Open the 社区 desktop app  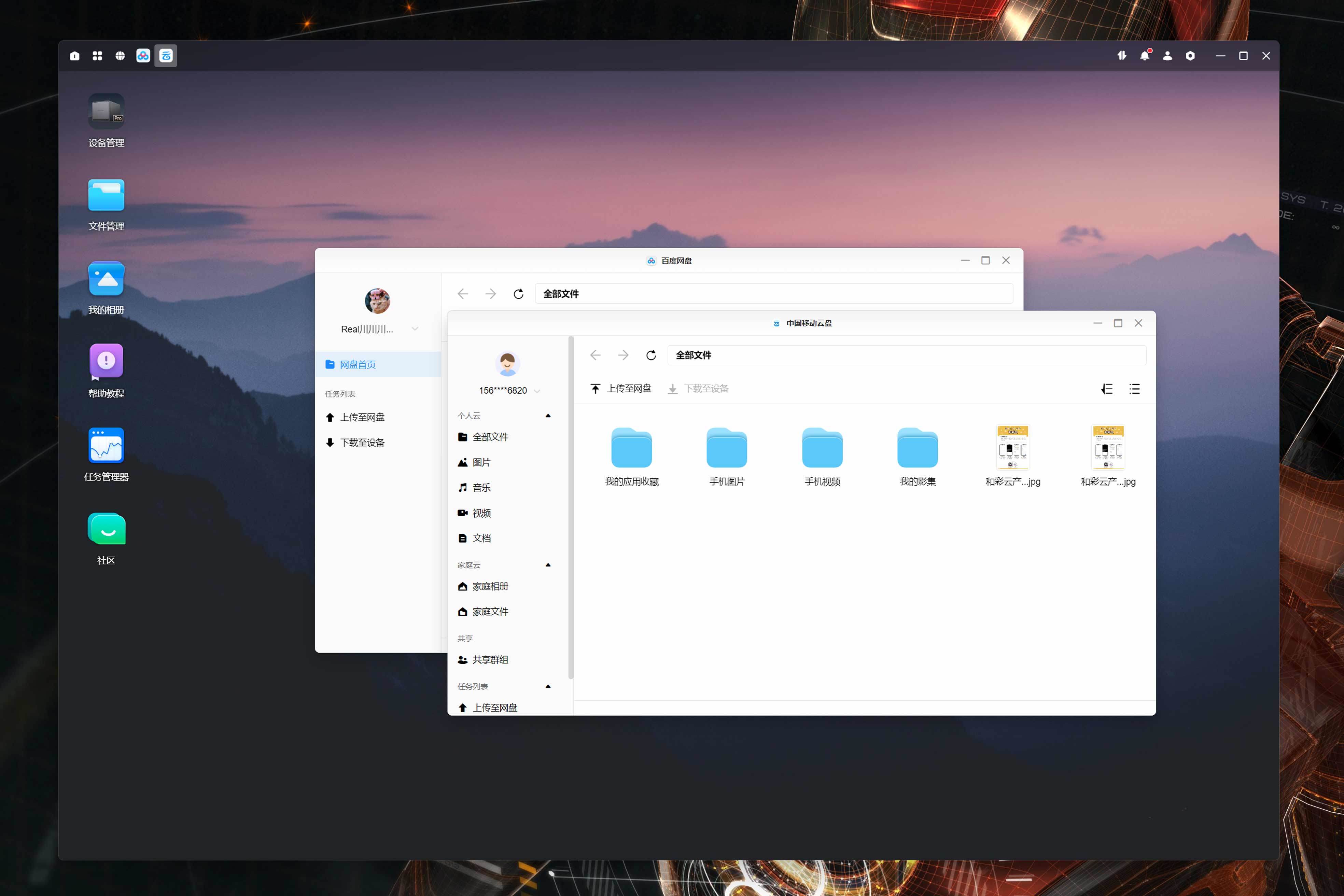(106, 530)
